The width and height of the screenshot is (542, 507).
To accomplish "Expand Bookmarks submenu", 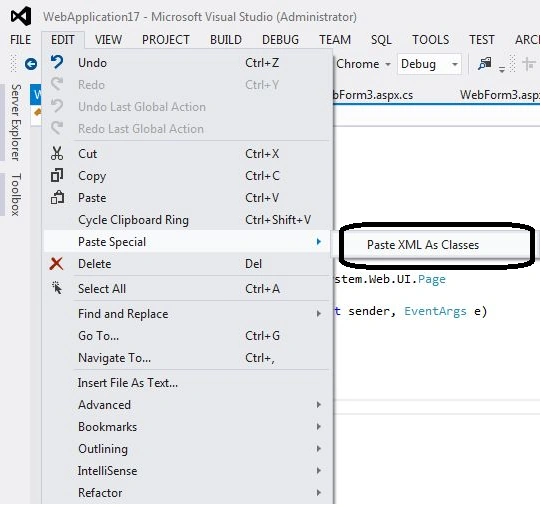I will click(187, 427).
